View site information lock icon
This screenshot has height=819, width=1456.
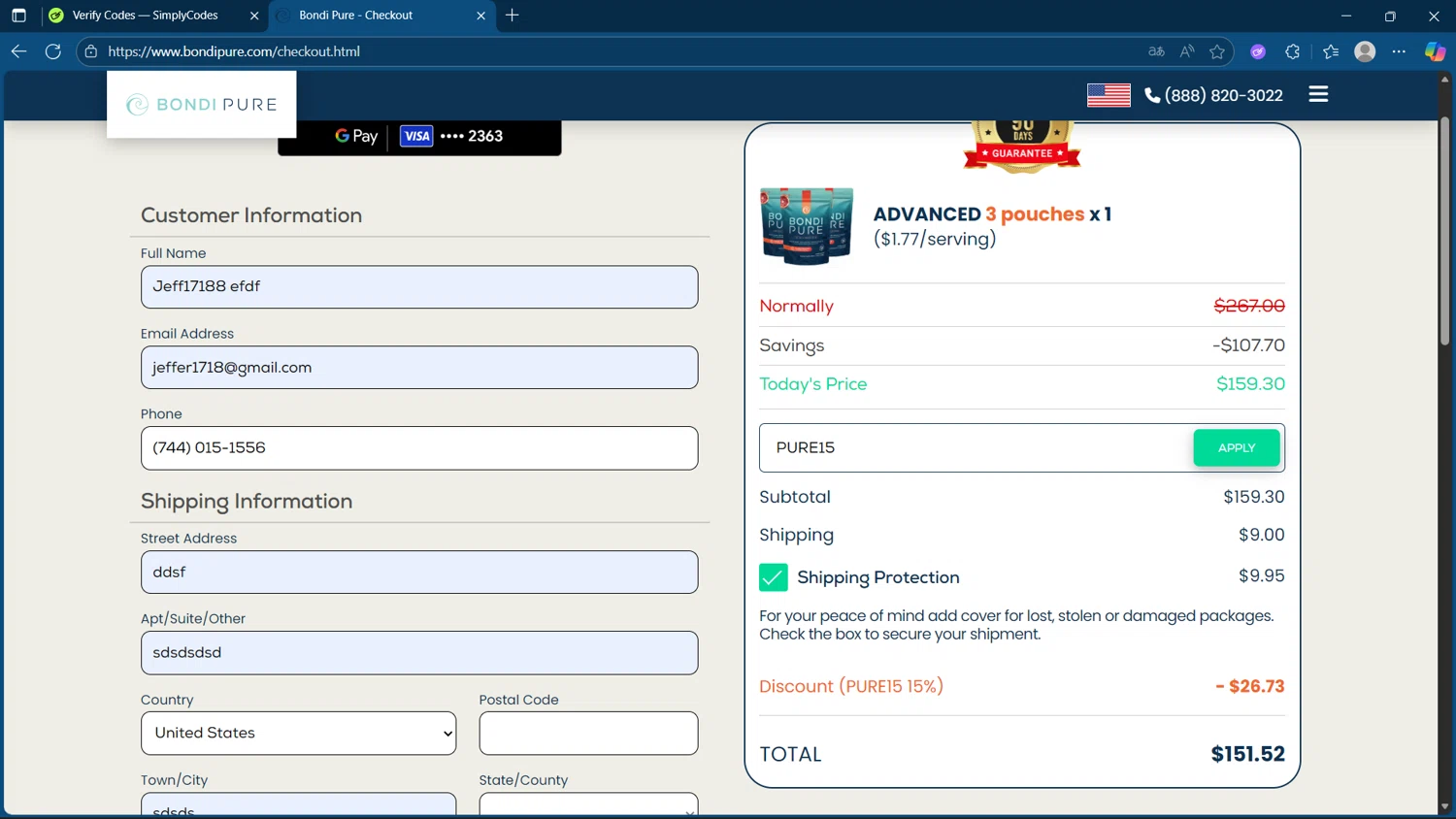click(91, 51)
